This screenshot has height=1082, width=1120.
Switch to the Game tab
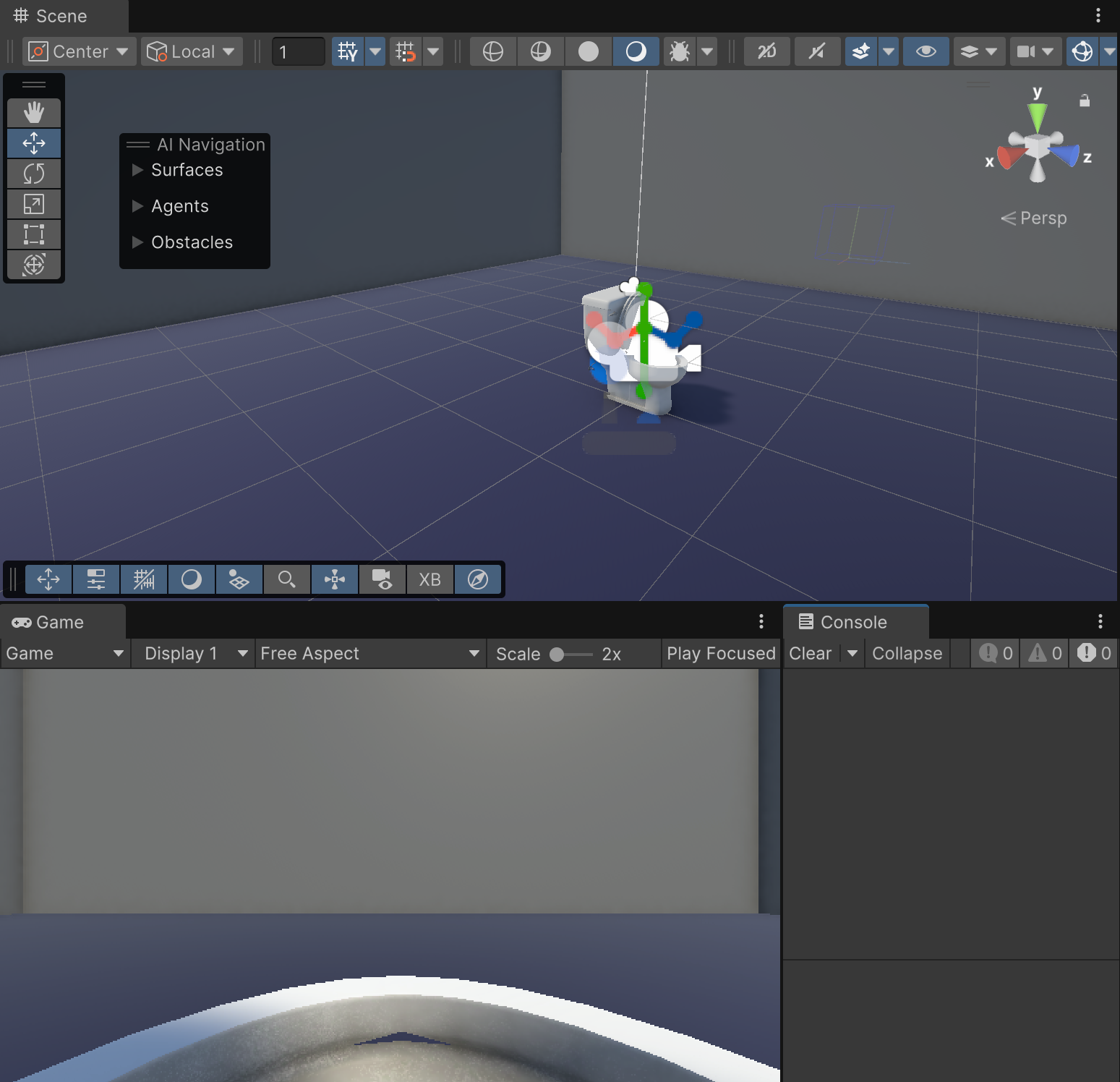(59, 621)
